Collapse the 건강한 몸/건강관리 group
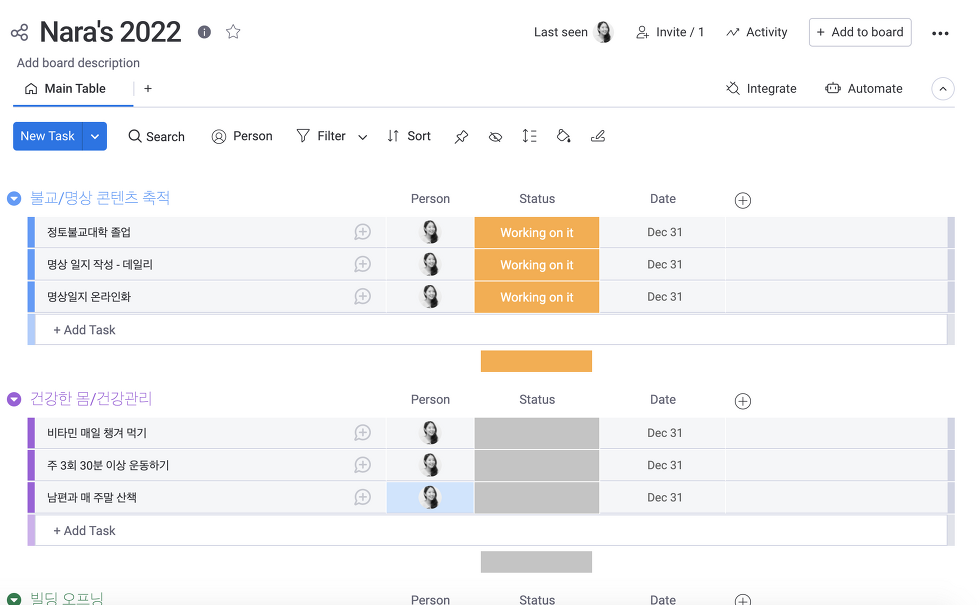Screen dimensions: 979x605 (x=14, y=399)
